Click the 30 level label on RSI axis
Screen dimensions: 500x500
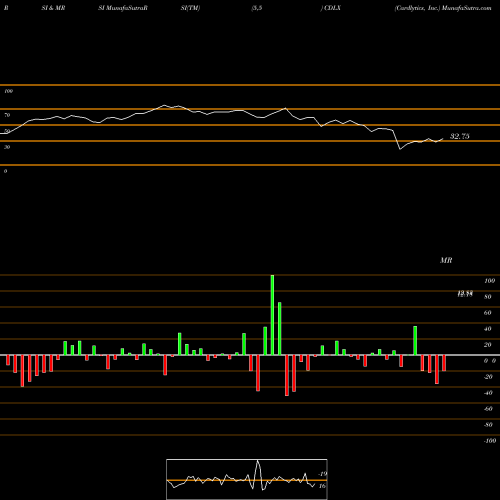point(7,147)
